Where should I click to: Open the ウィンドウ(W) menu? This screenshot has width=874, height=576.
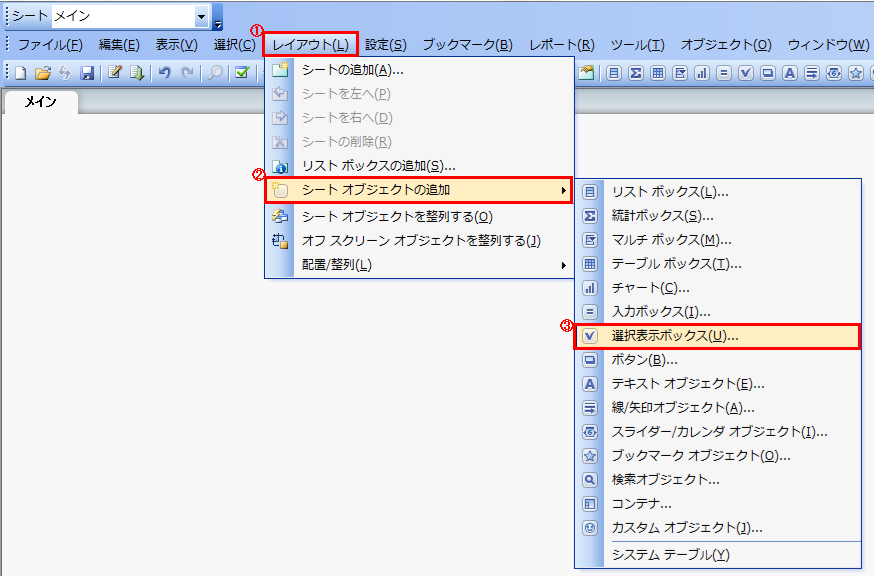pos(828,45)
